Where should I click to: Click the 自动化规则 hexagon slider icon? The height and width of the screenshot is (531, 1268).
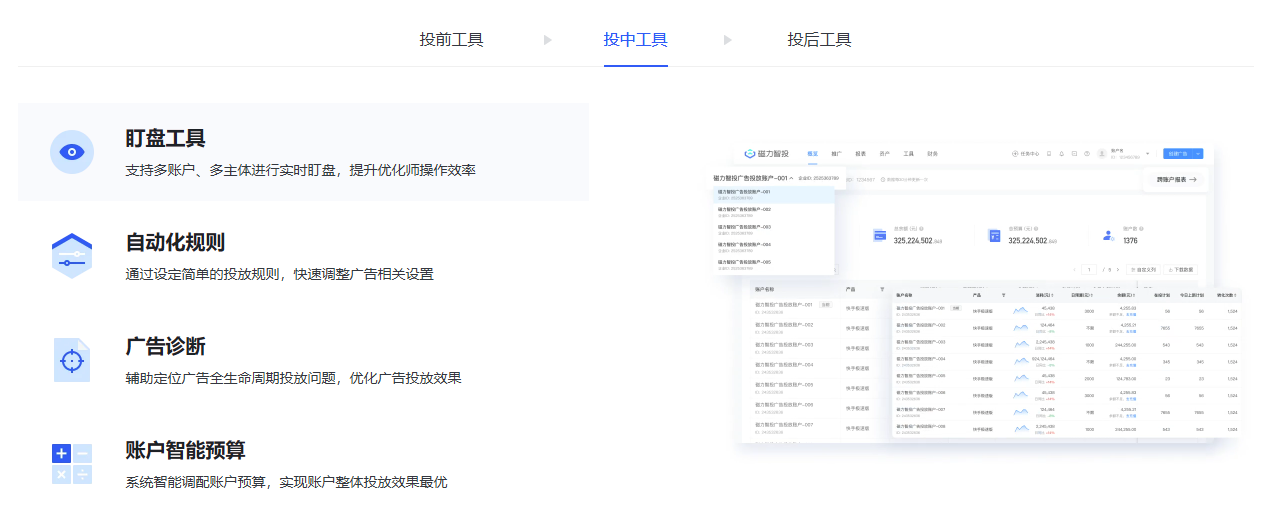(72, 255)
